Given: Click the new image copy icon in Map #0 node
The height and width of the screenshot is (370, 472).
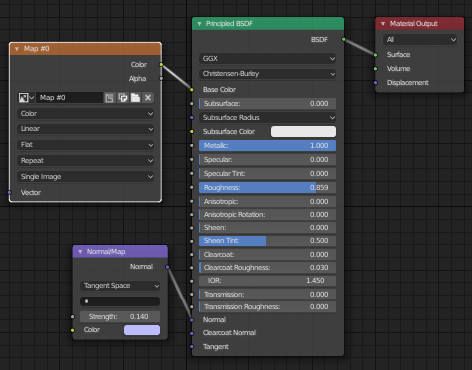Looking at the screenshot, I should (123, 98).
